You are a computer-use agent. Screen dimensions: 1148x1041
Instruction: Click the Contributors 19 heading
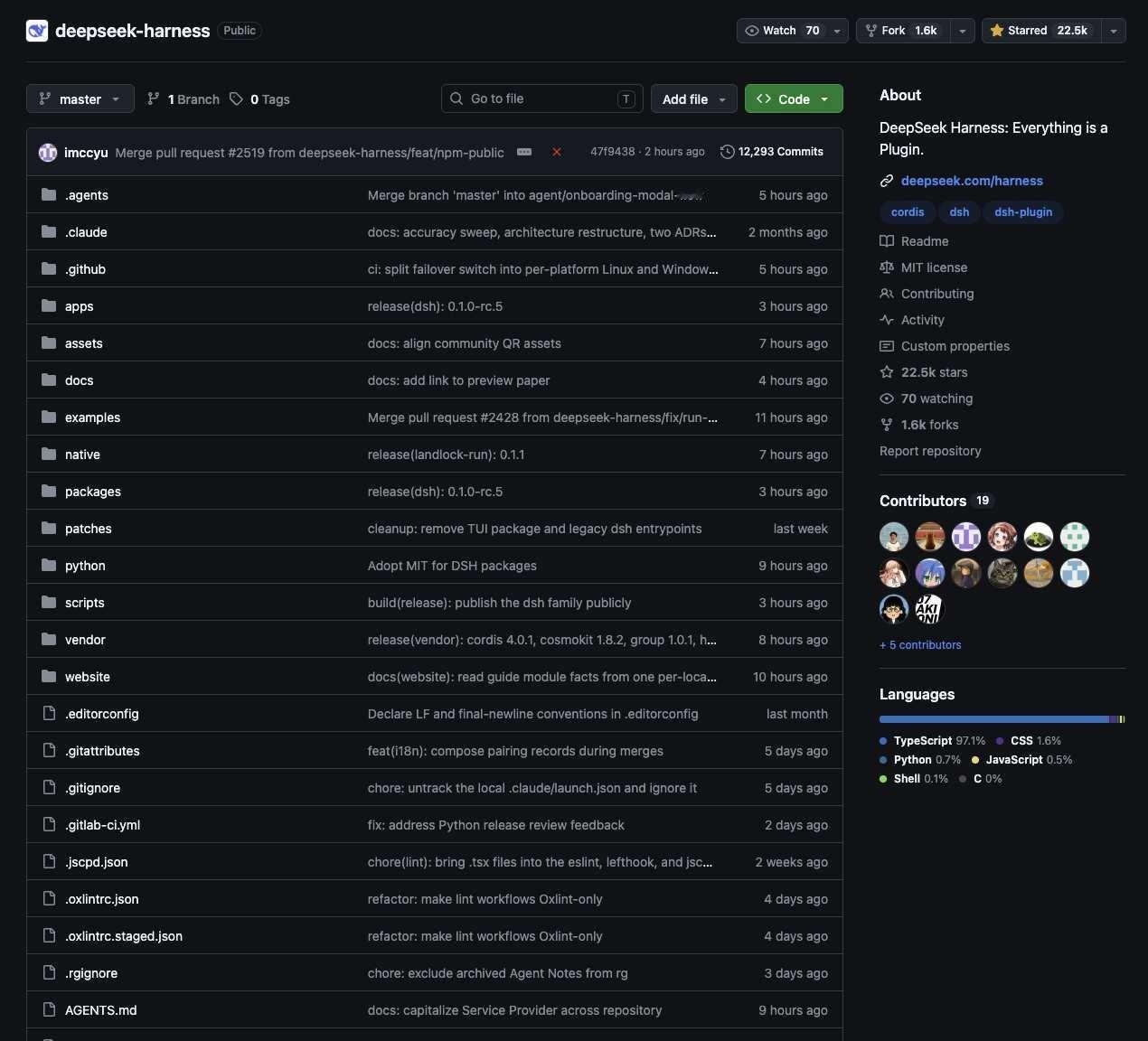tap(936, 501)
